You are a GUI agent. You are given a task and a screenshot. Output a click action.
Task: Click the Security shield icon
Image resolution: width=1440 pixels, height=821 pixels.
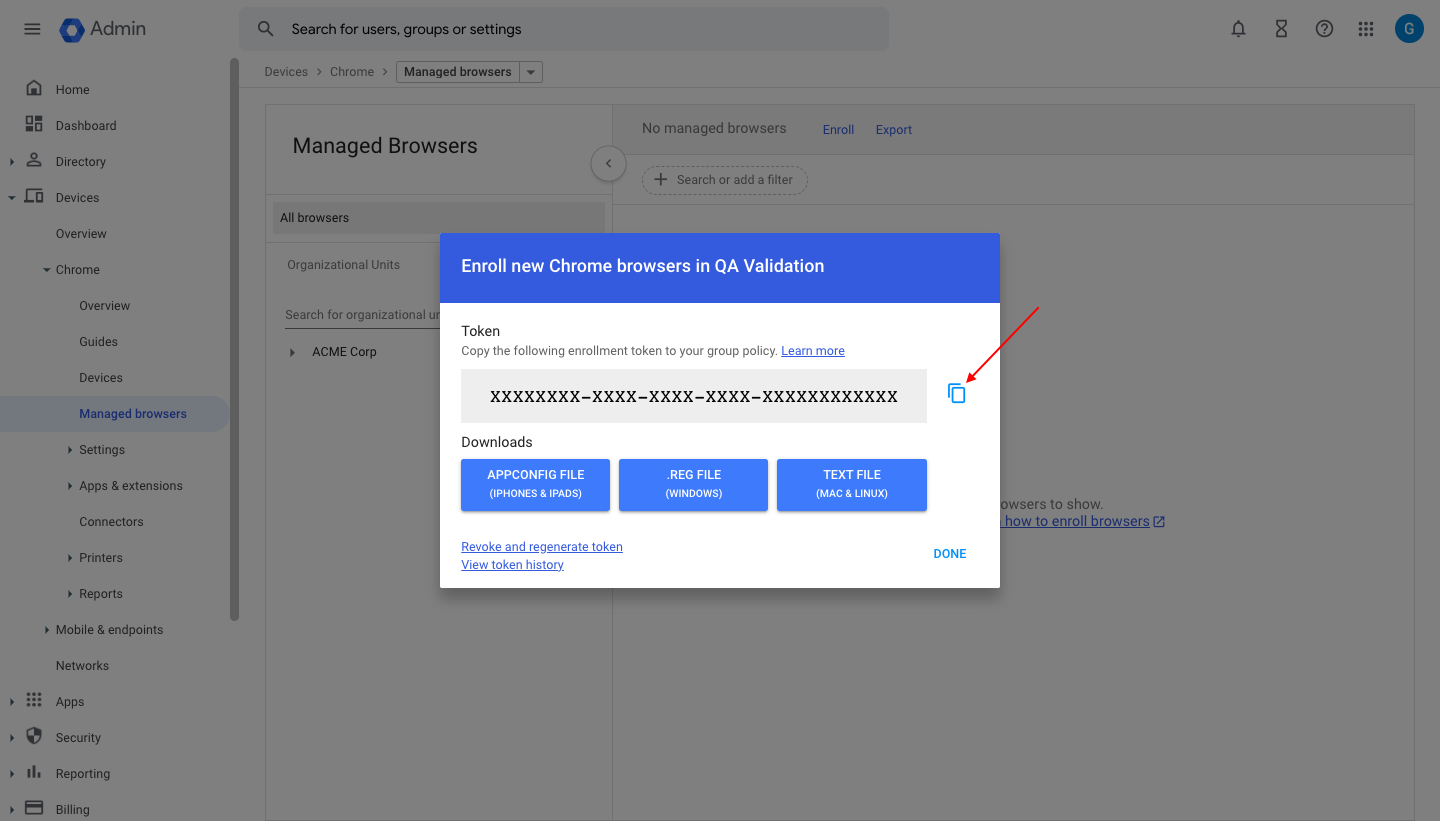(x=34, y=736)
